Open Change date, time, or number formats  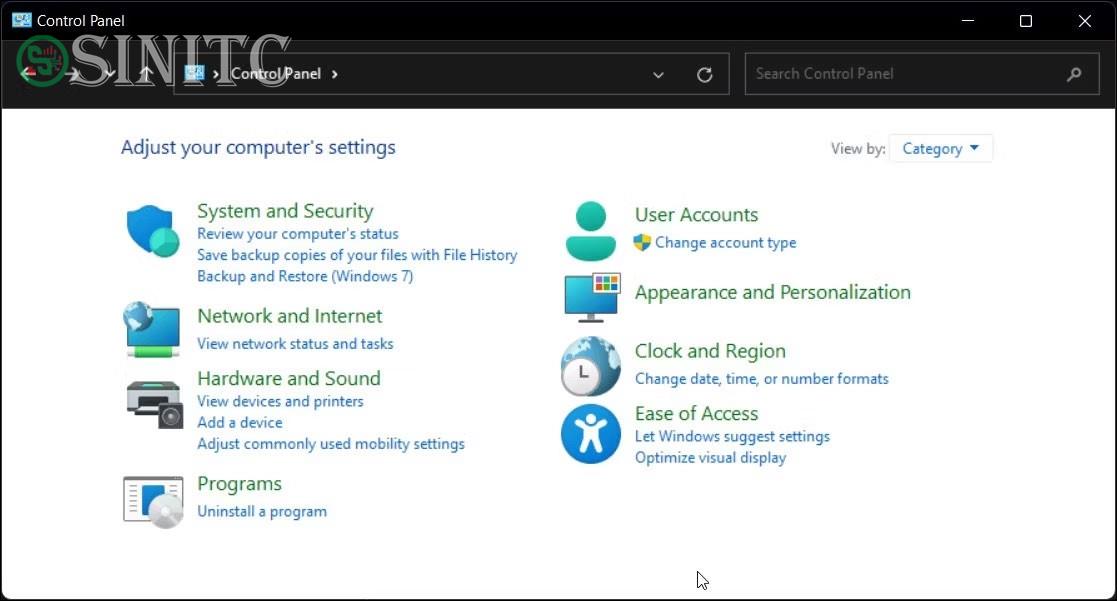(x=762, y=379)
